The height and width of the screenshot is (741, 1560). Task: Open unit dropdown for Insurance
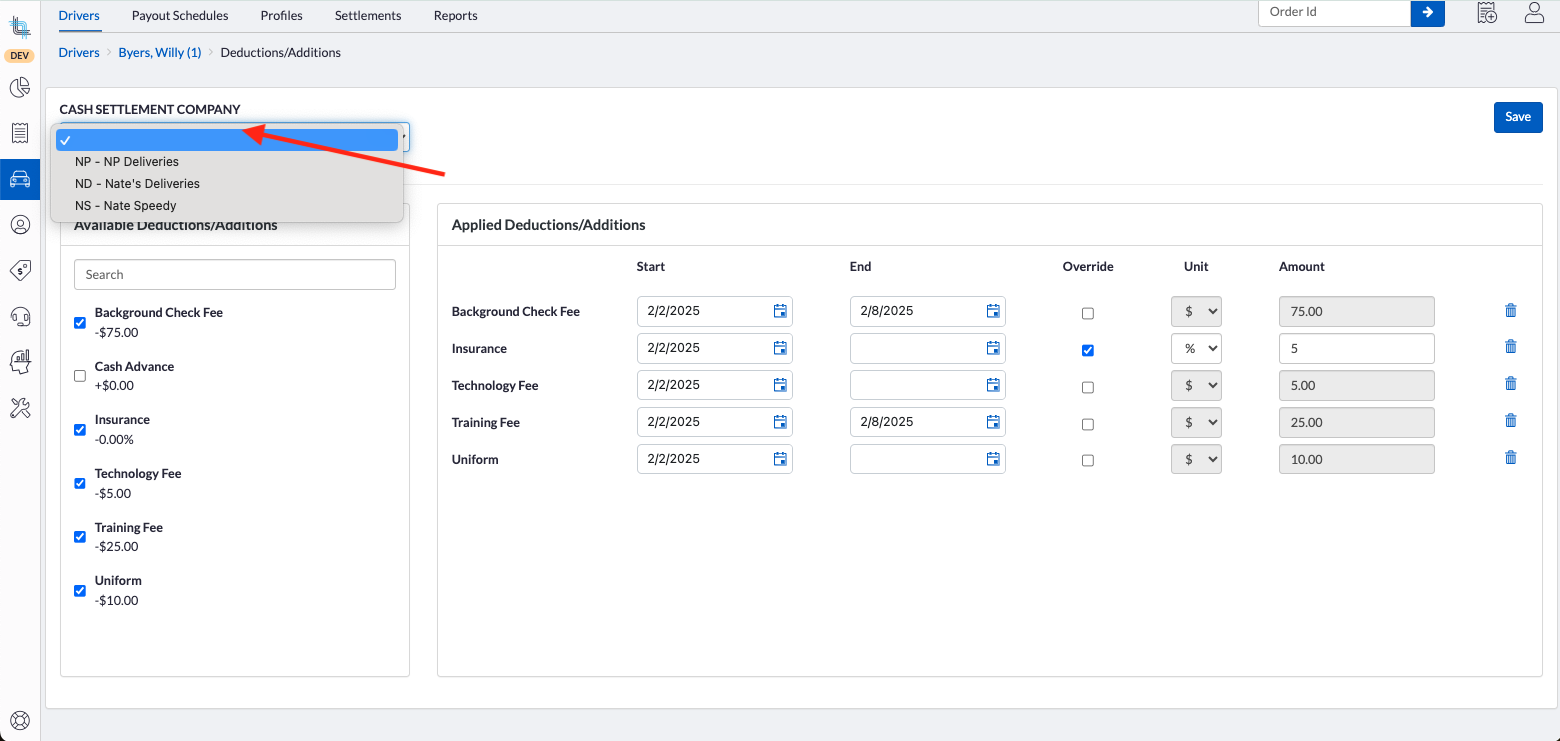pos(1196,348)
